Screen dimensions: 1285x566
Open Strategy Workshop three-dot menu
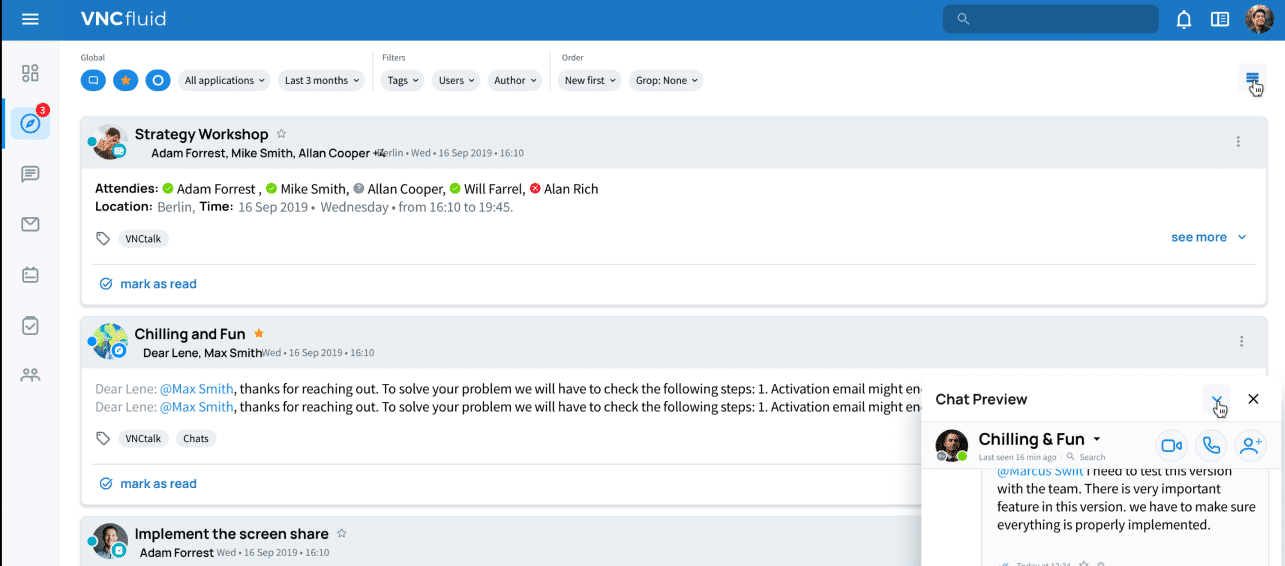pos(1238,142)
